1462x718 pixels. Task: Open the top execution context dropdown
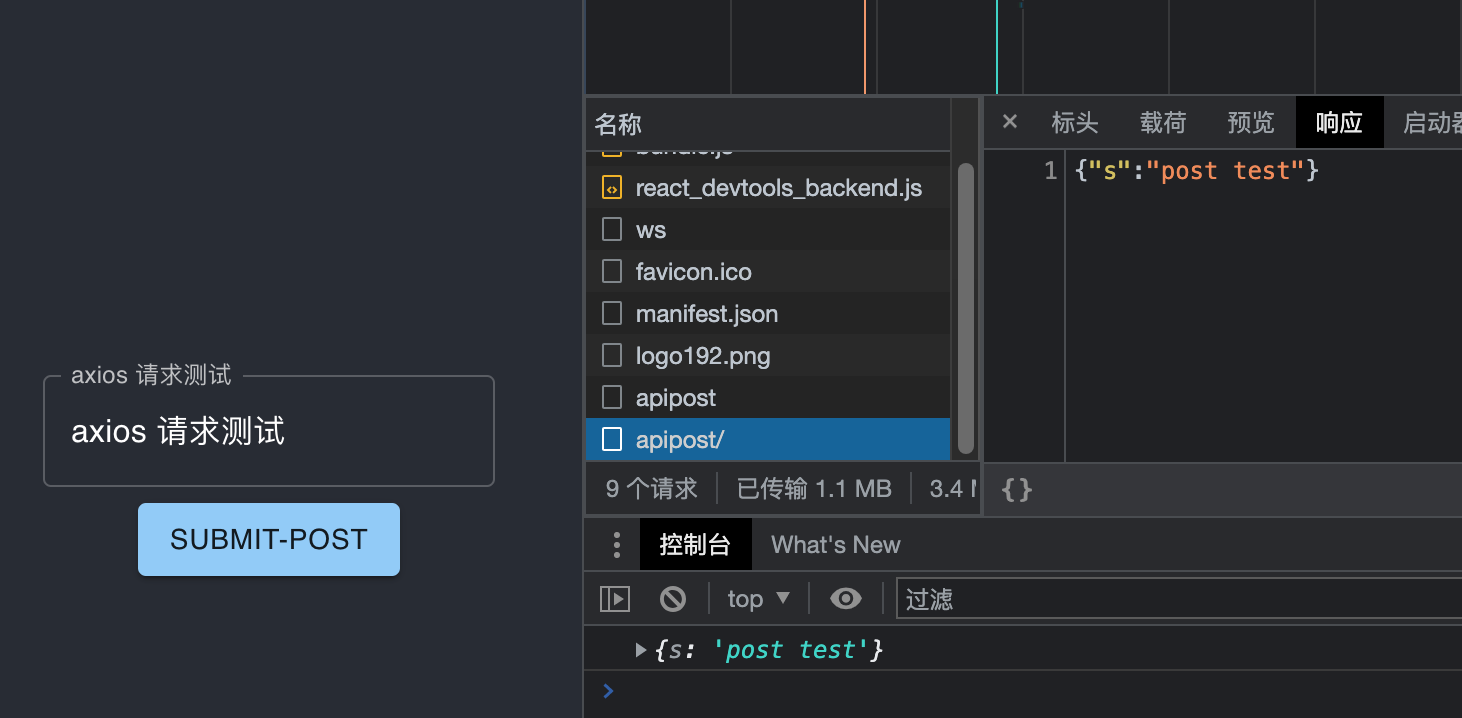pyautogui.click(x=758, y=598)
